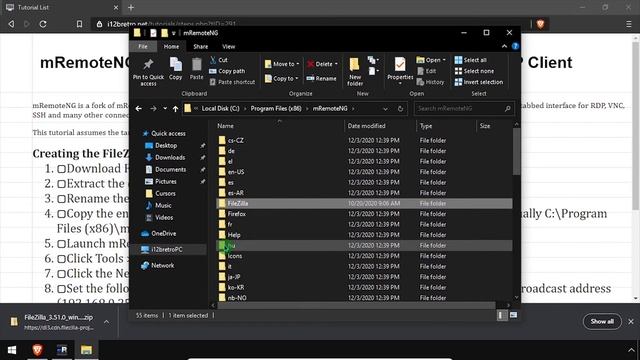Select Downloads in Quick access
The height and width of the screenshot is (360, 640).
(x=170, y=158)
